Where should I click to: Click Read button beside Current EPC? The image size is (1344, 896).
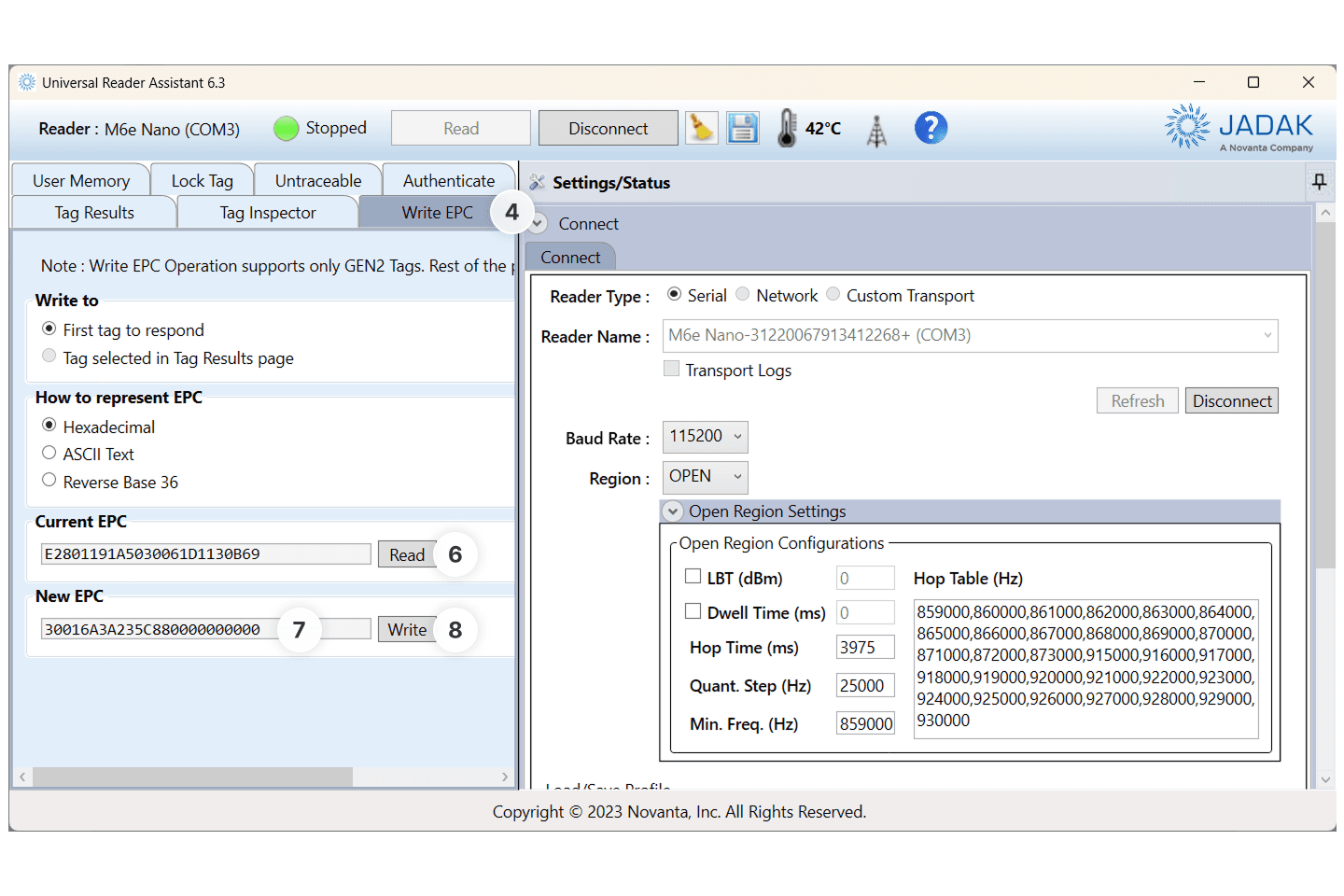click(x=407, y=554)
